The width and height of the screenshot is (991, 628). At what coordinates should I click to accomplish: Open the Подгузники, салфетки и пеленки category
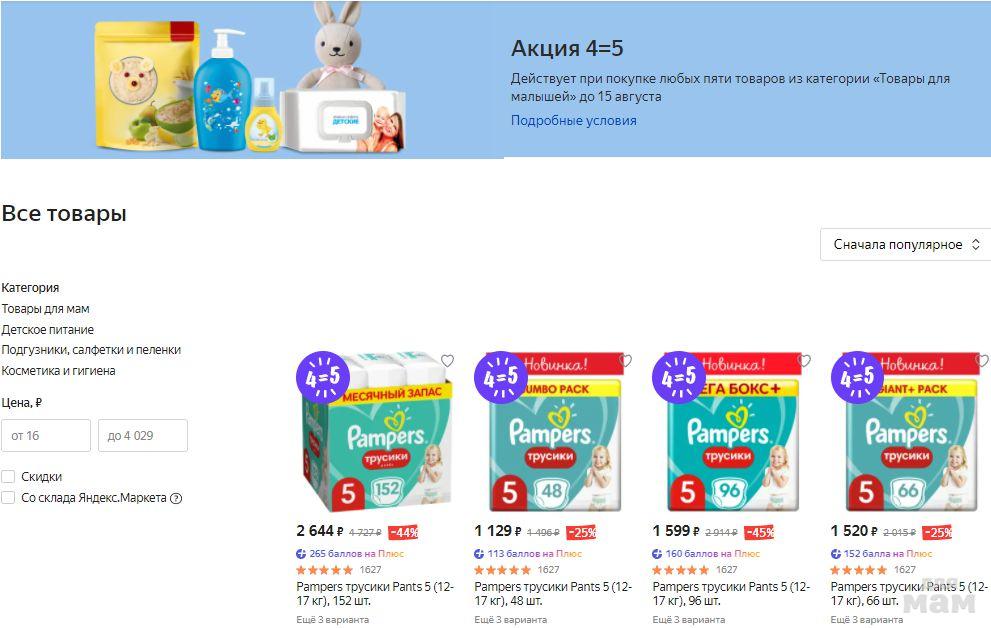coord(91,350)
